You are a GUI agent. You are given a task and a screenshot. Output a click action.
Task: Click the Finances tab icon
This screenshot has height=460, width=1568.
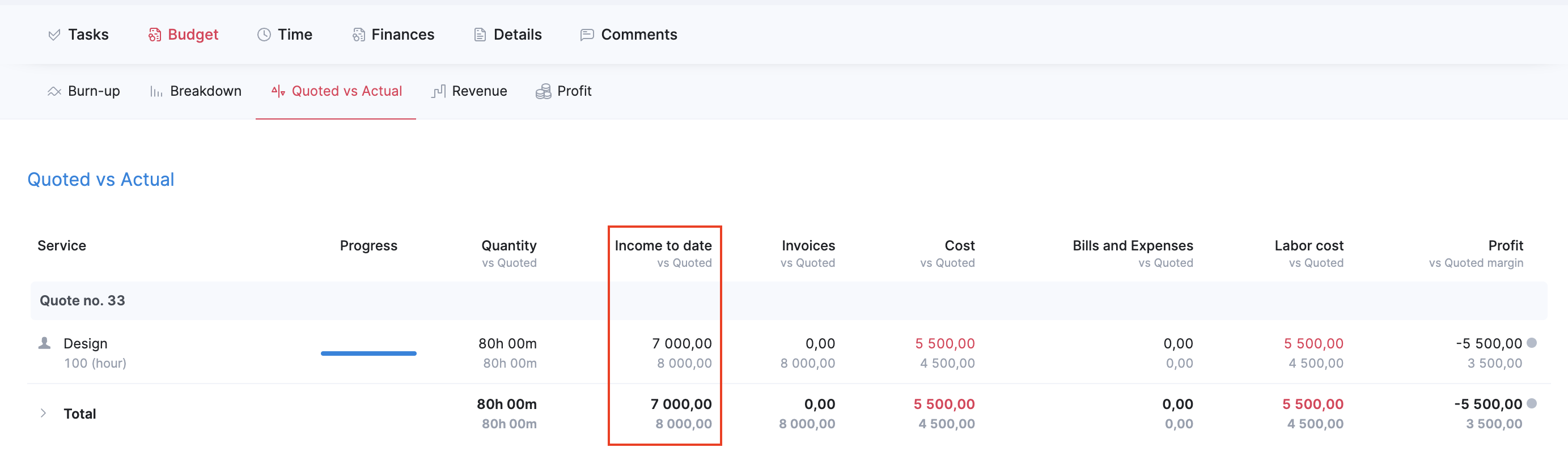pyautogui.click(x=358, y=35)
